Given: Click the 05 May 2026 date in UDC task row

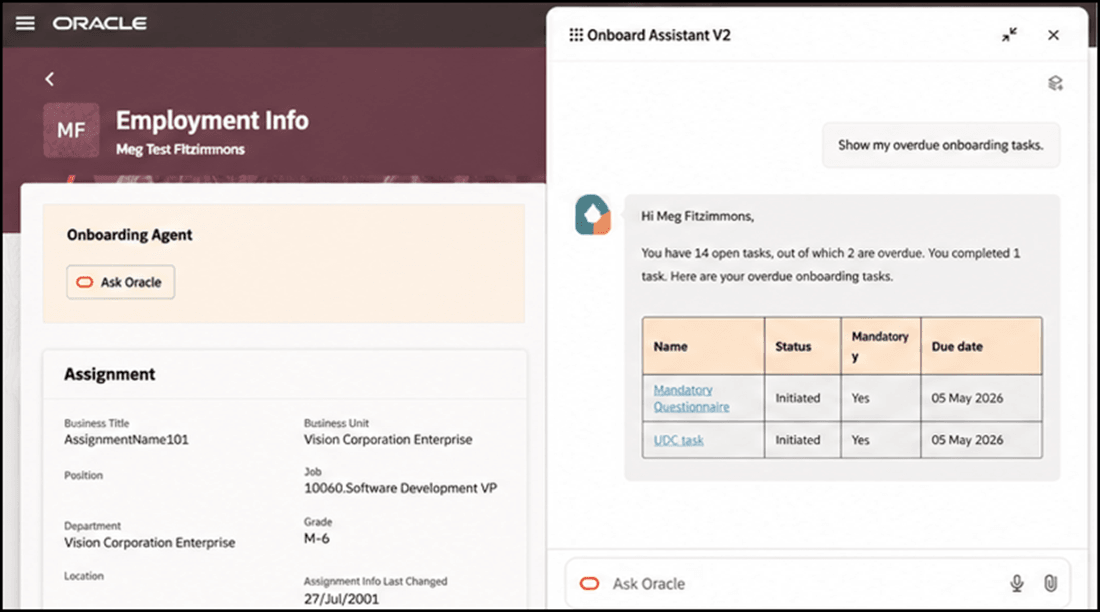Looking at the screenshot, I should pos(967,440).
